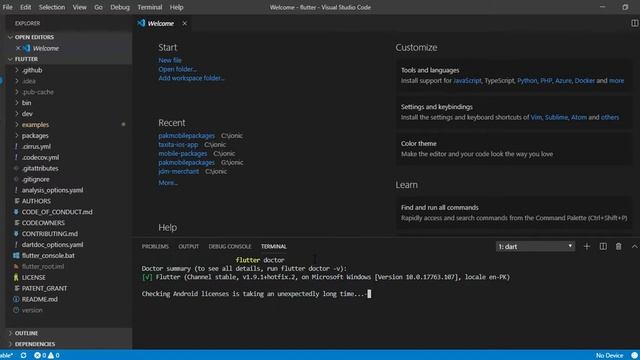Open dartdoc_options.yaml file
The width and height of the screenshot is (640, 360).
tap(52, 245)
